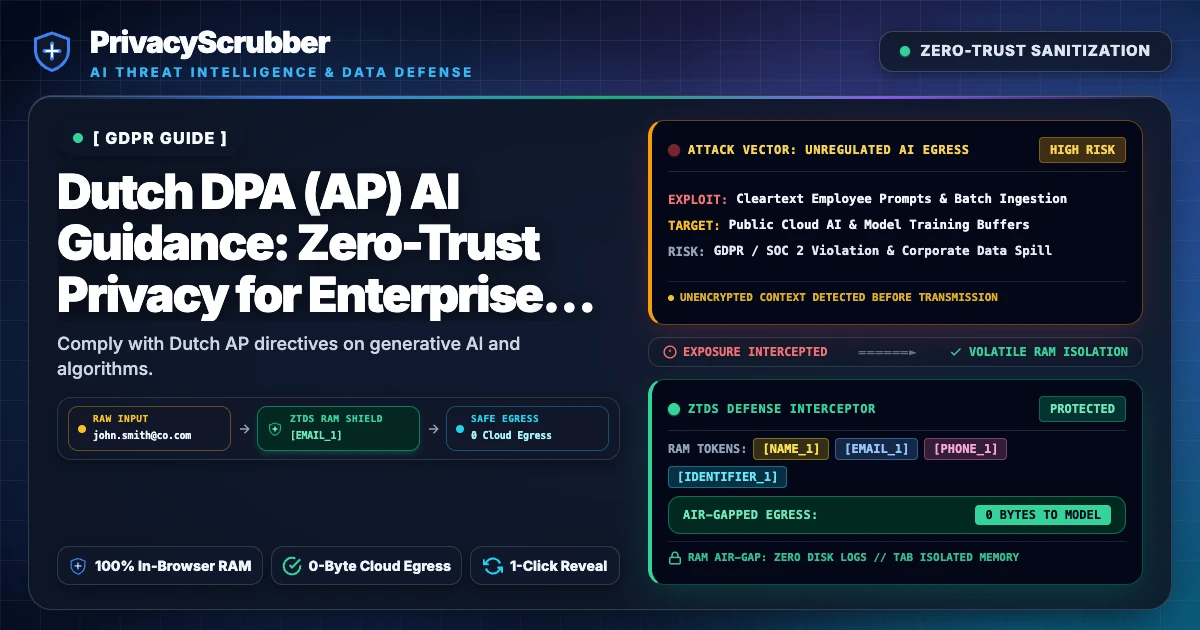Click the 100% In-Browser RAM pill
This screenshot has height=630, width=1200.
(x=160, y=566)
